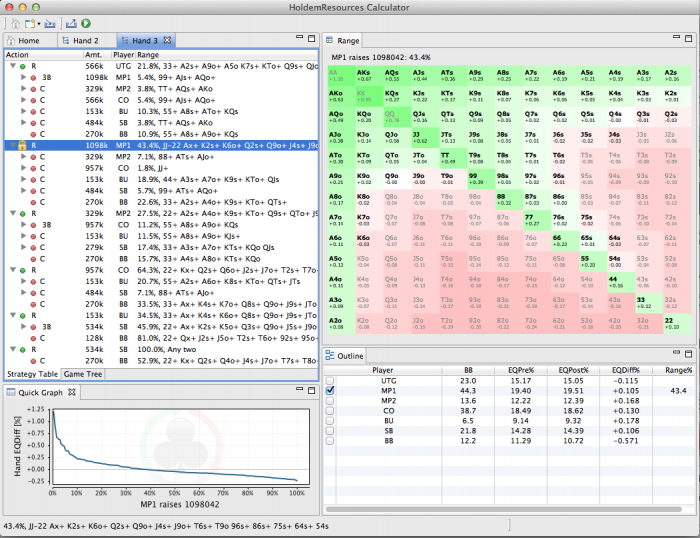Image resolution: width=700 pixels, height=538 pixels.
Task: Click the green Run calculation icon
Action: point(86,23)
